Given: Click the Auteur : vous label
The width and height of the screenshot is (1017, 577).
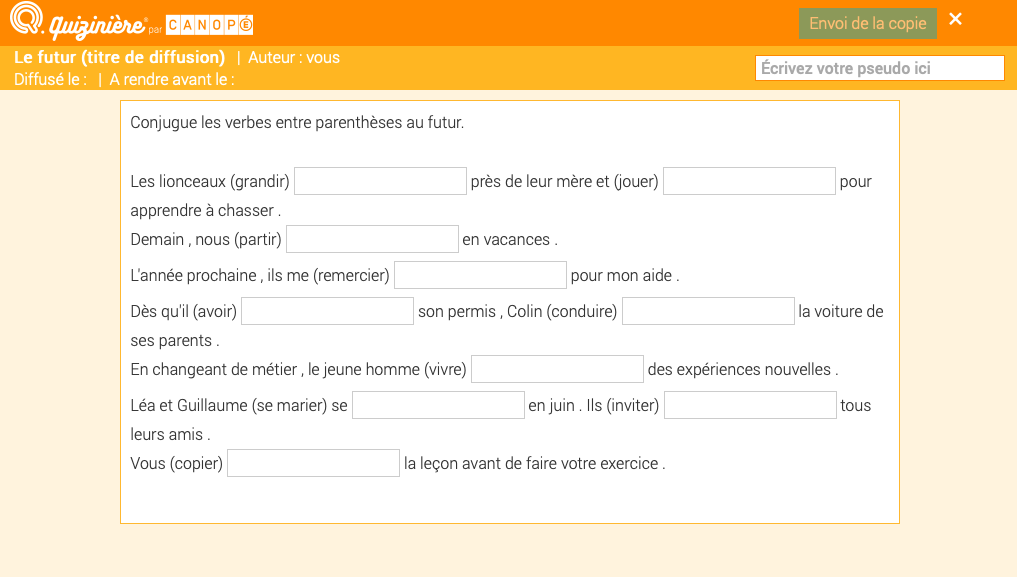Looking at the screenshot, I should (x=294, y=57).
